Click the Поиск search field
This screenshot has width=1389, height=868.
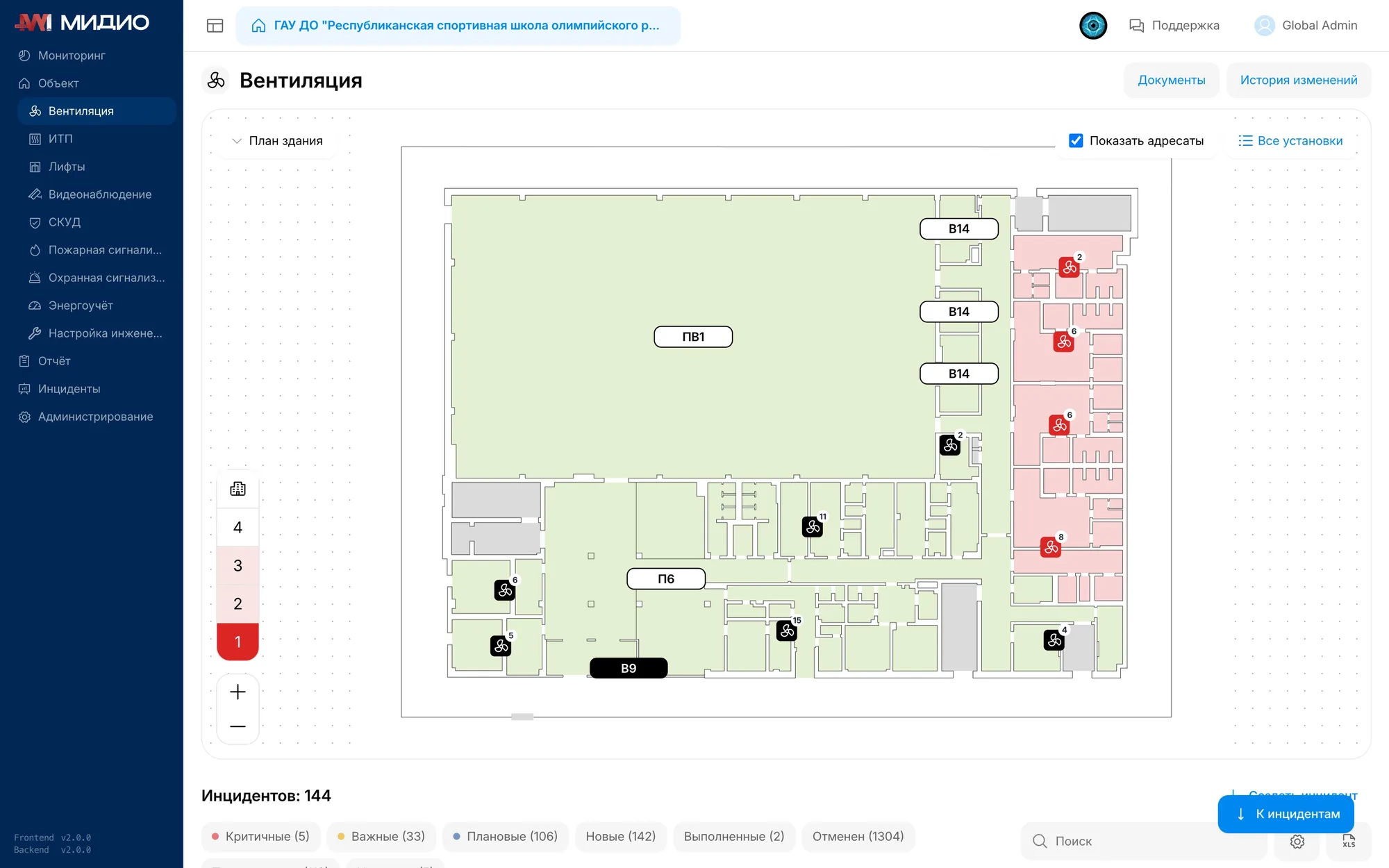(x=1144, y=842)
